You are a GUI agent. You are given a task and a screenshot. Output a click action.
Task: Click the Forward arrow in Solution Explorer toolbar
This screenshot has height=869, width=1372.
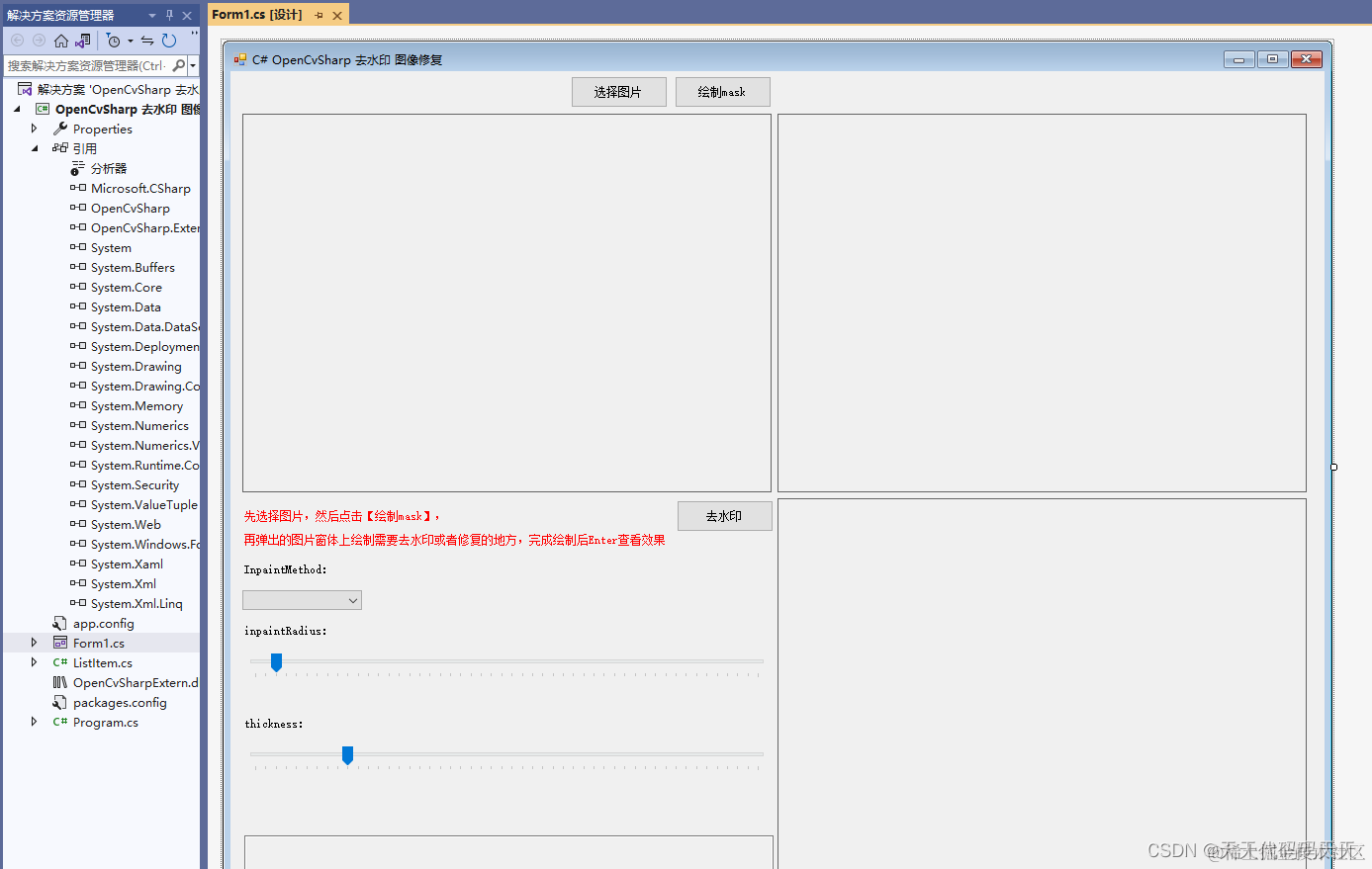pyautogui.click(x=39, y=41)
